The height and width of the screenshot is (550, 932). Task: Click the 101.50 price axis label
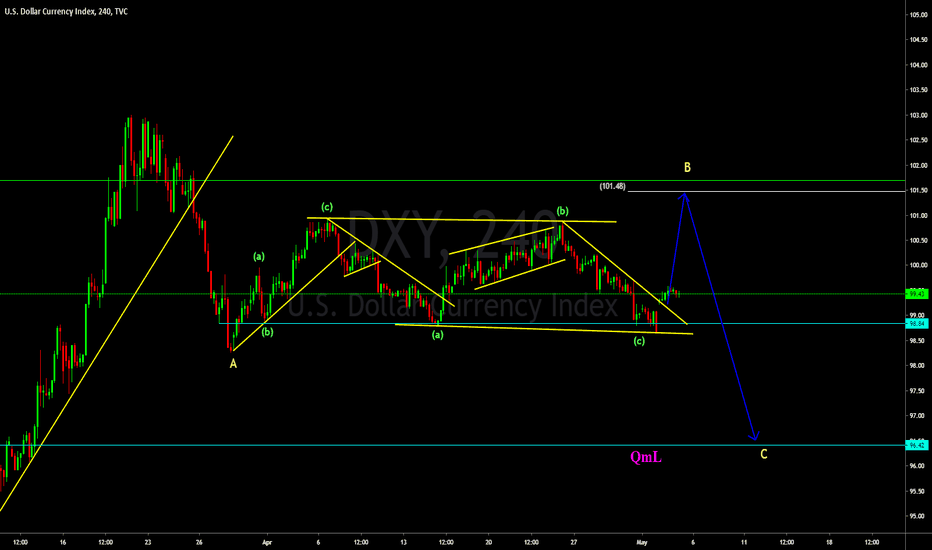pyautogui.click(x=918, y=190)
